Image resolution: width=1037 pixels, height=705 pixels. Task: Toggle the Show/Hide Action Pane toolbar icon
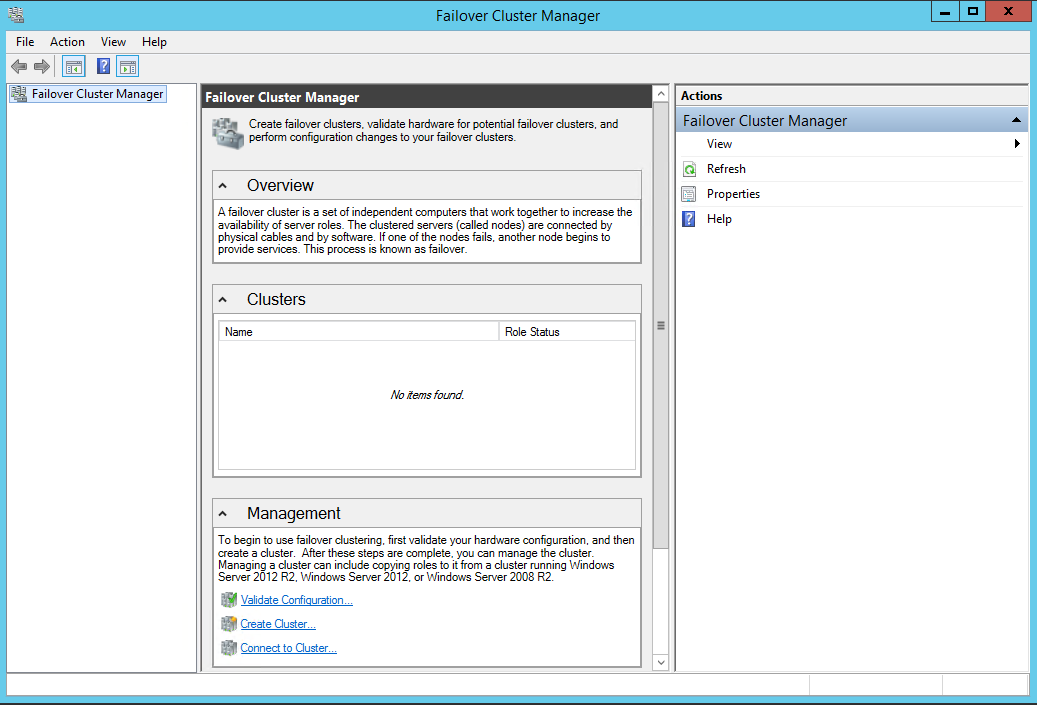pyautogui.click(x=128, y=67)
